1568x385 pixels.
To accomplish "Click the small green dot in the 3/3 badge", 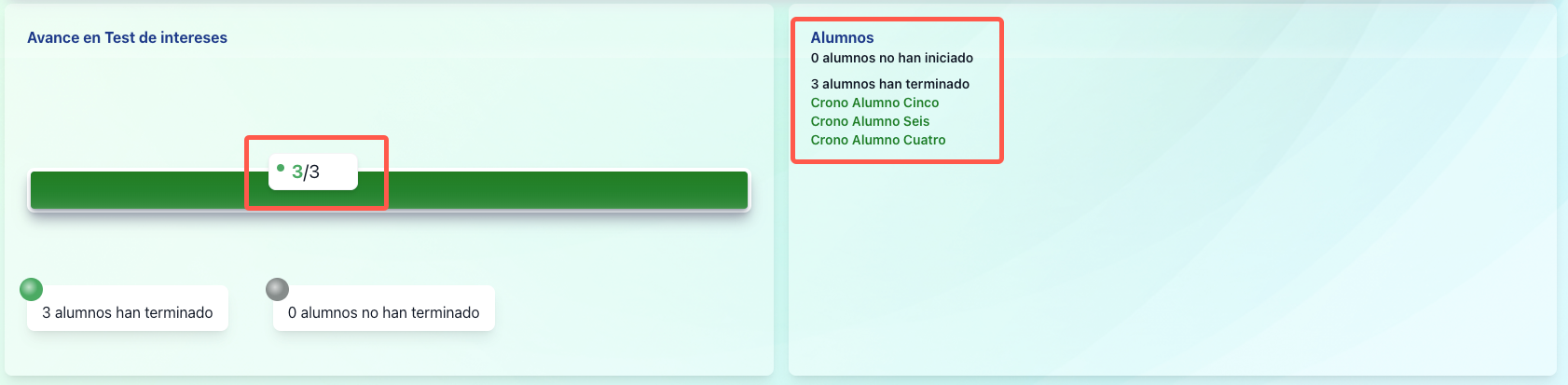I will (x=281, y=168).
